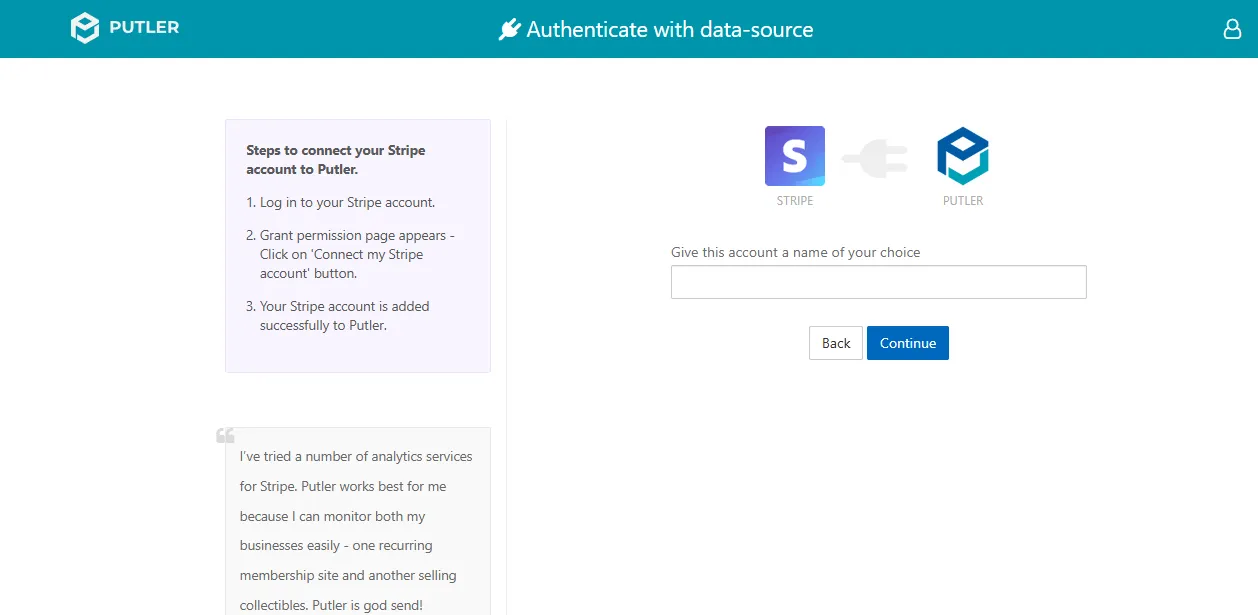Screen dimensions: 1258x615
Task: Click the plug icon beside header title
Action: [510, 30]
